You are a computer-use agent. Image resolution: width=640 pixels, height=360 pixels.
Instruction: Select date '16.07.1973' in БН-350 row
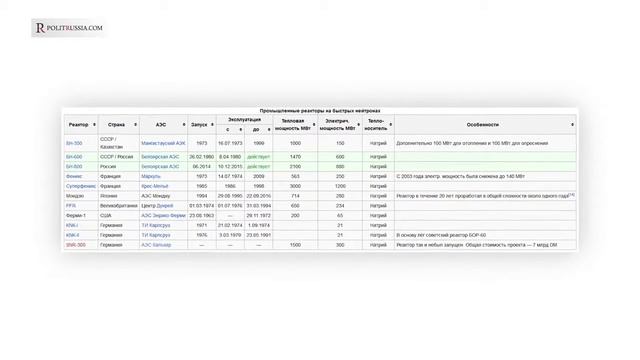pos(230,143)
